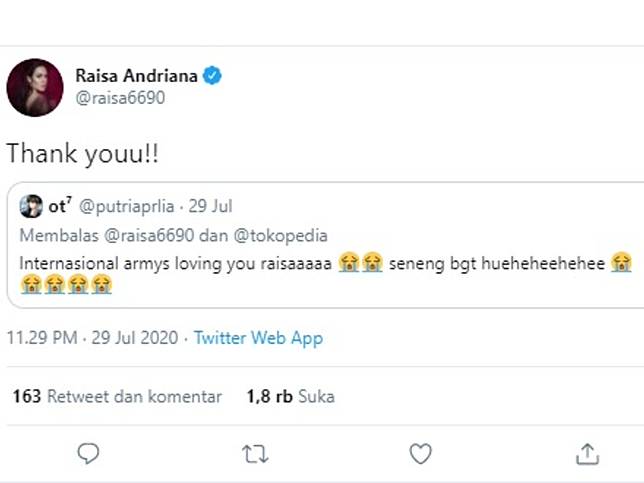The height and width of the screenshot is (483, 644).
Task: View the 163 Retweet dan komentar list
Action: point(117,396)
